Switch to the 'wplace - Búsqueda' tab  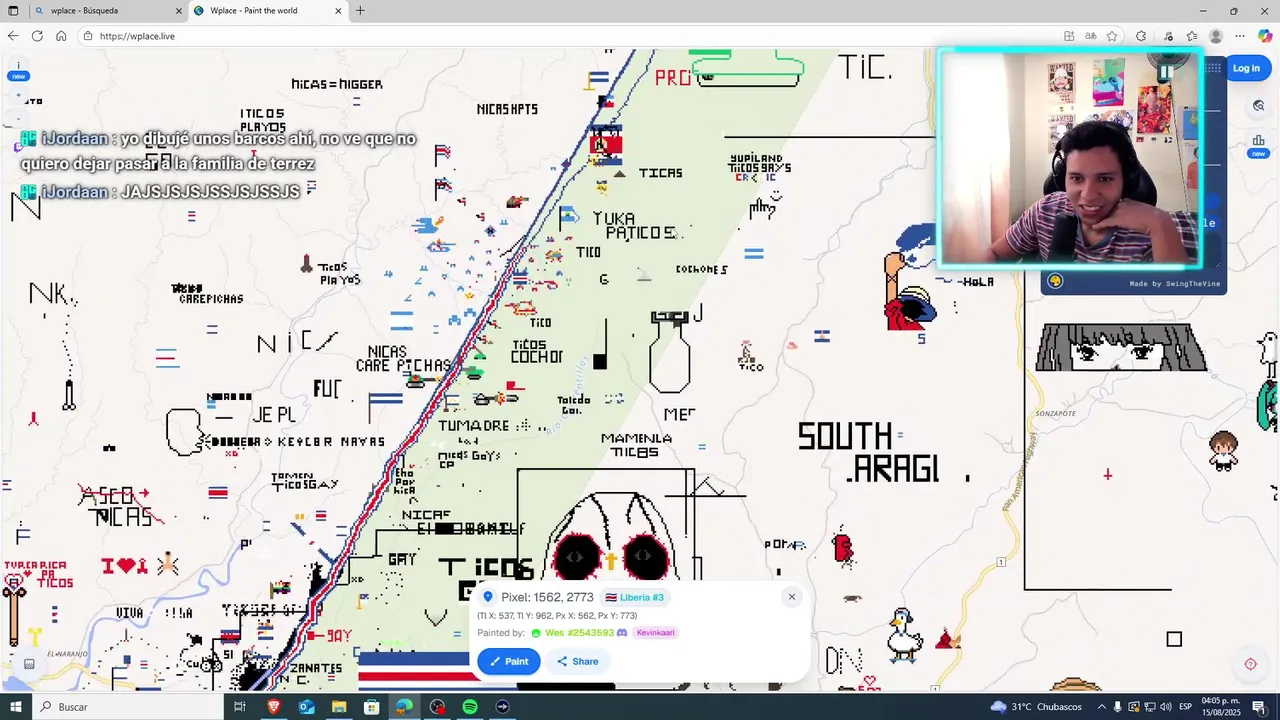pyautogui.click(x=107, y=11)
